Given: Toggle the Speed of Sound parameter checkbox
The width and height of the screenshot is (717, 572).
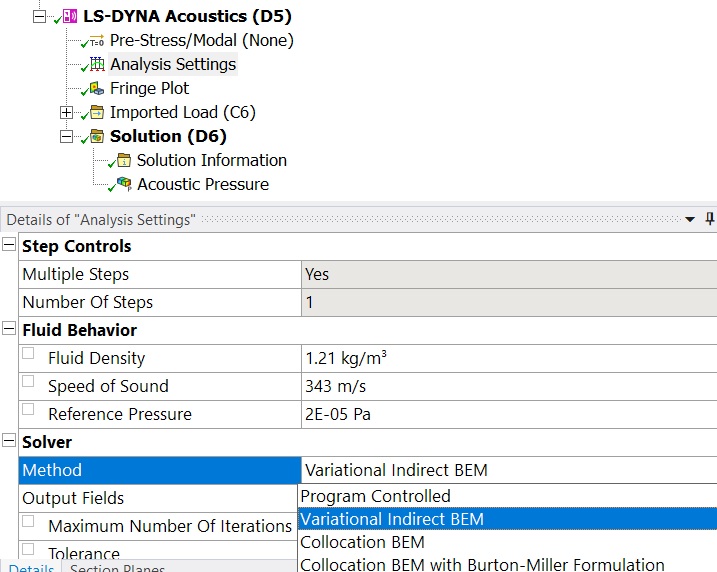Looking at the screenshot, I should click(28, 381).
